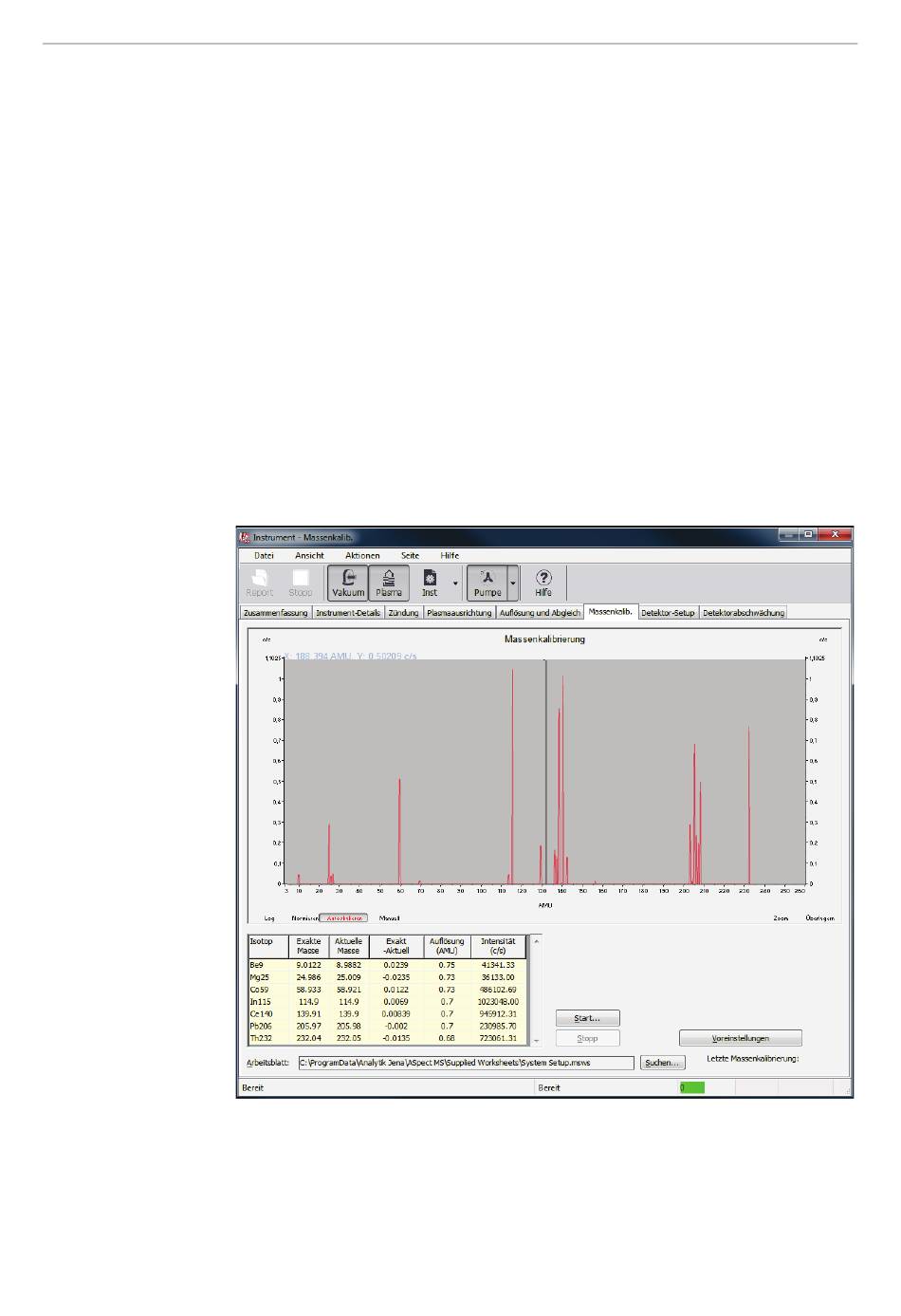Open the Seite menu
901x1316 pixels.
pos(410,555)
